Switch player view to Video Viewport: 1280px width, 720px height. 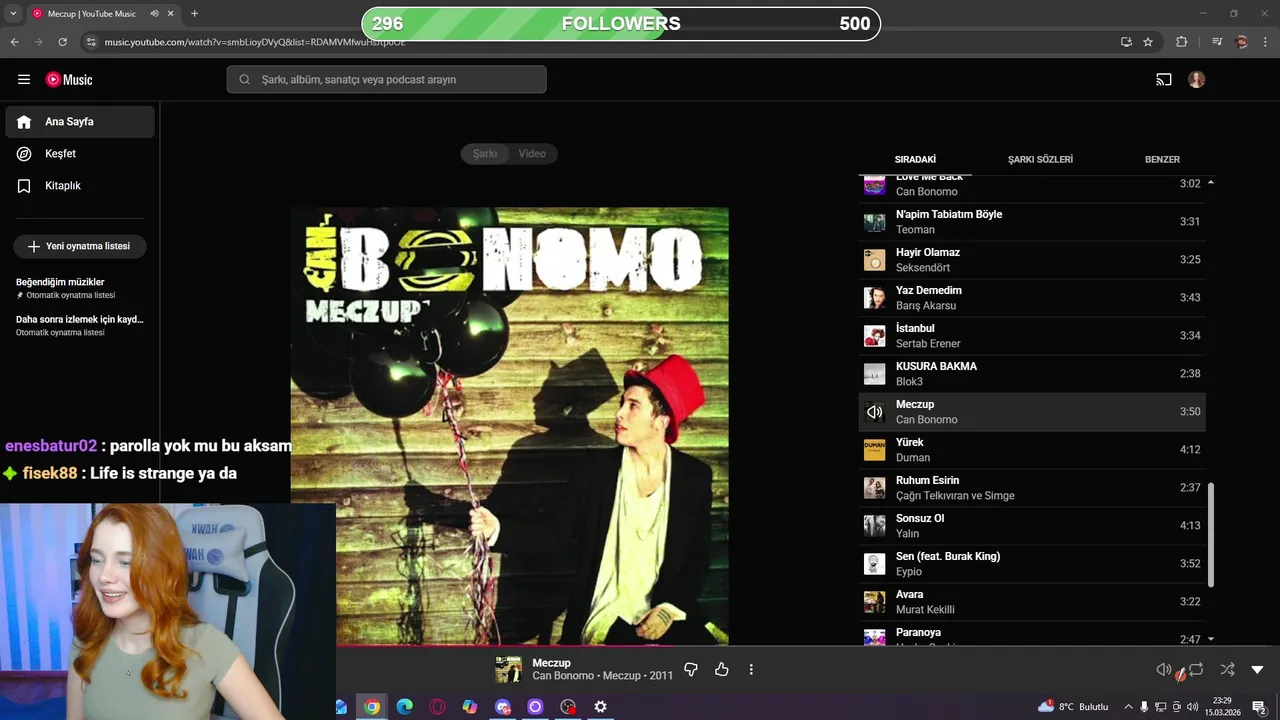532,153
